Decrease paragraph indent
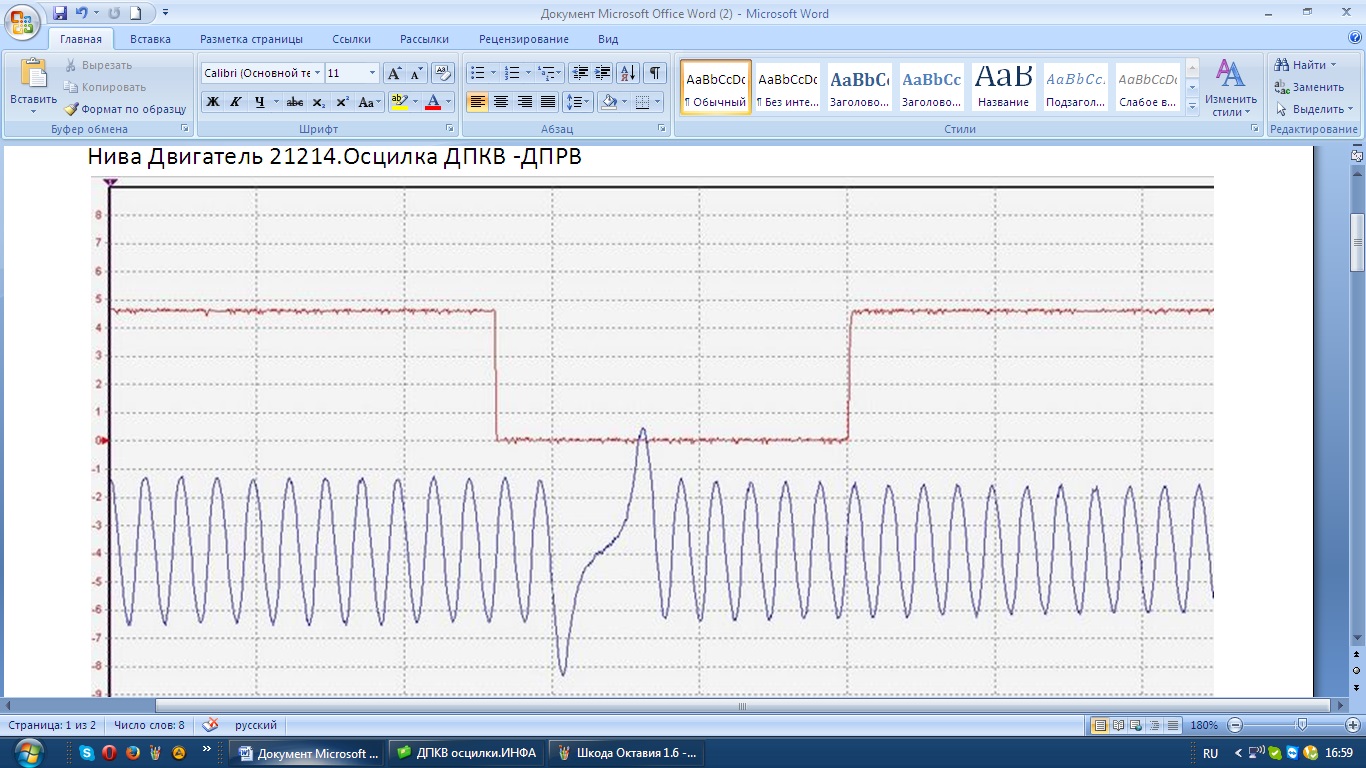This screenshot has height=768, width=1366. coord(580,73)
